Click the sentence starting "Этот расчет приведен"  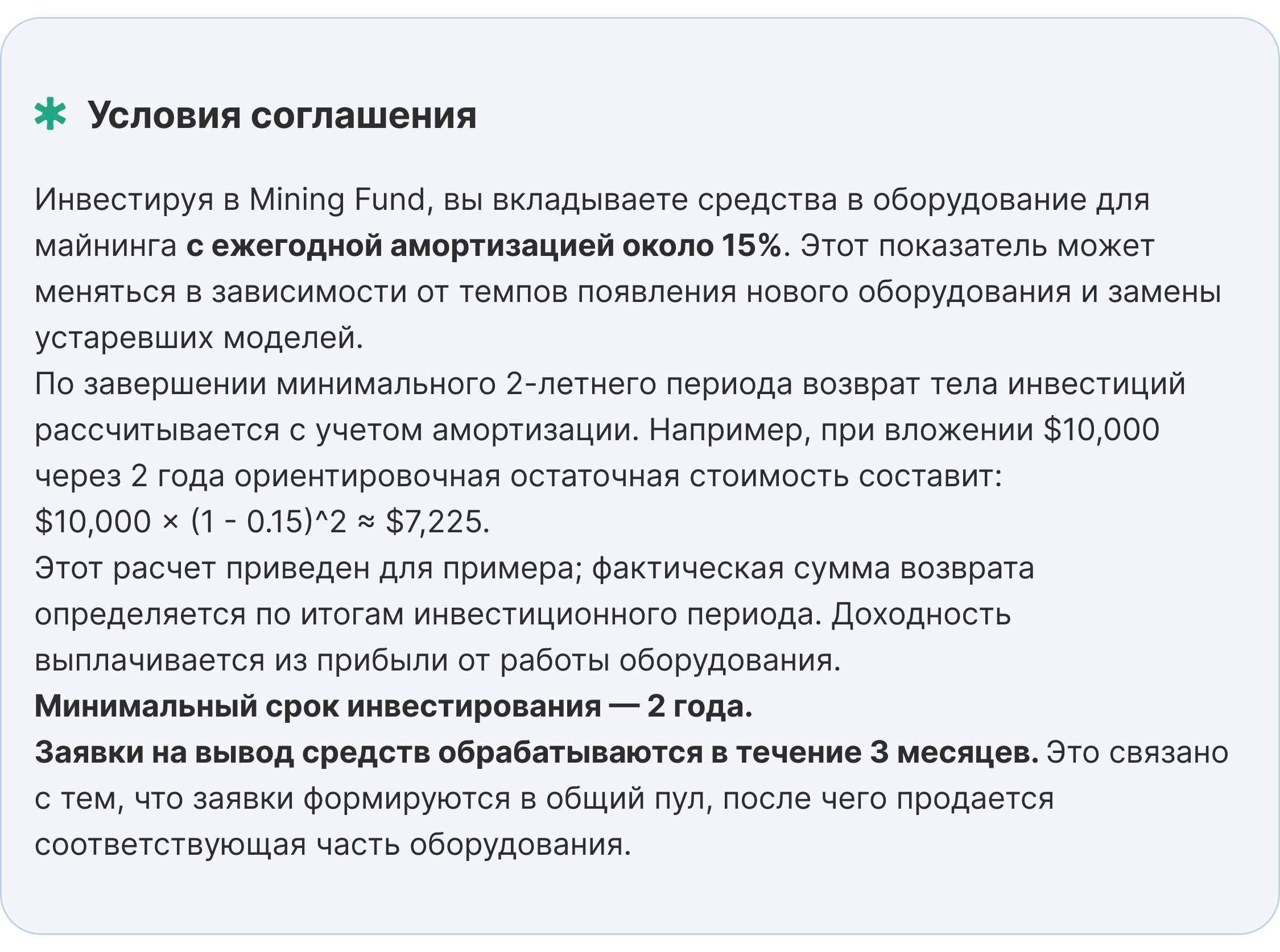pos(534,568)
